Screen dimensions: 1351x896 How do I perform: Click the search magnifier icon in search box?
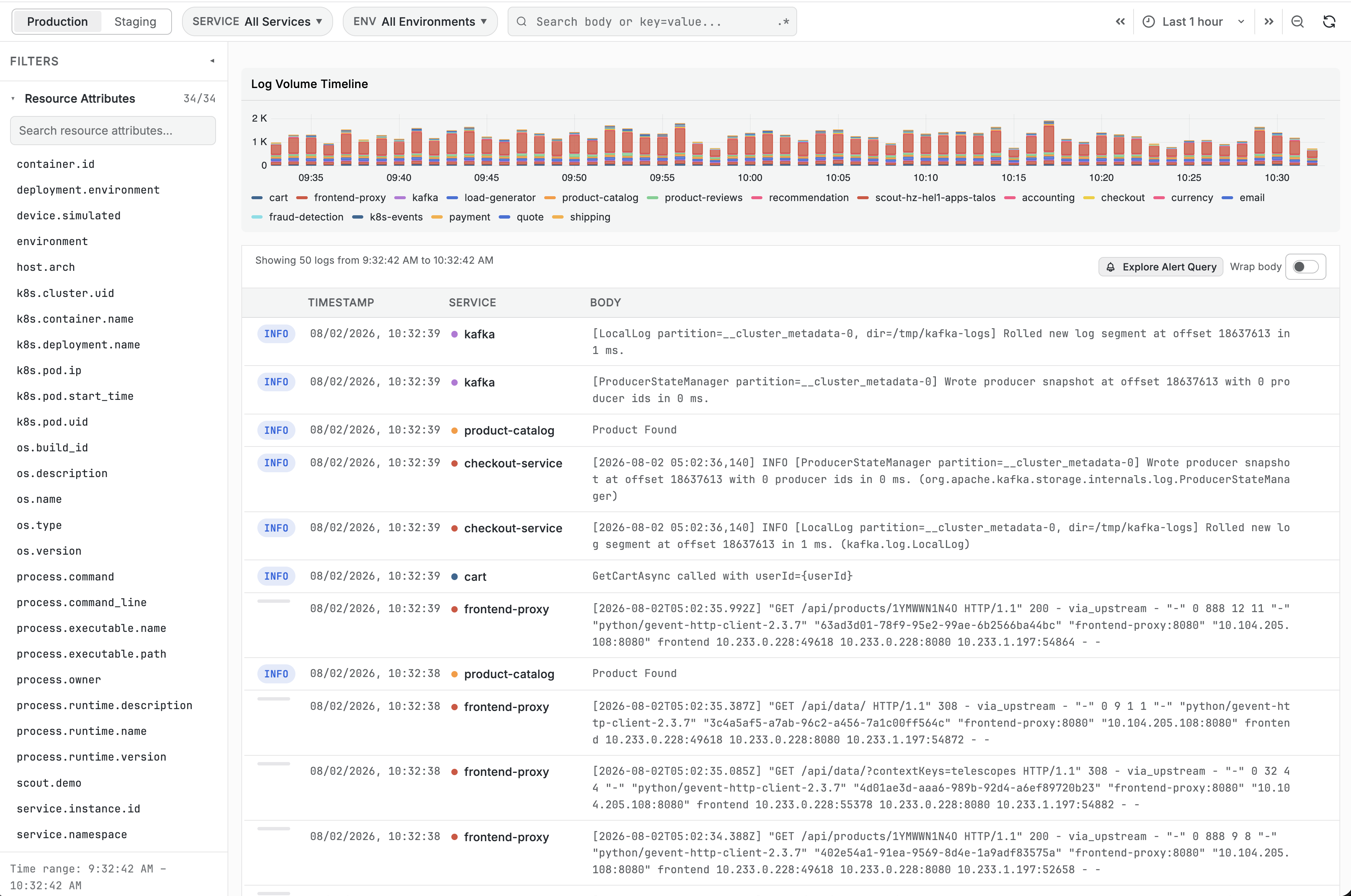(x=521, y=22)
